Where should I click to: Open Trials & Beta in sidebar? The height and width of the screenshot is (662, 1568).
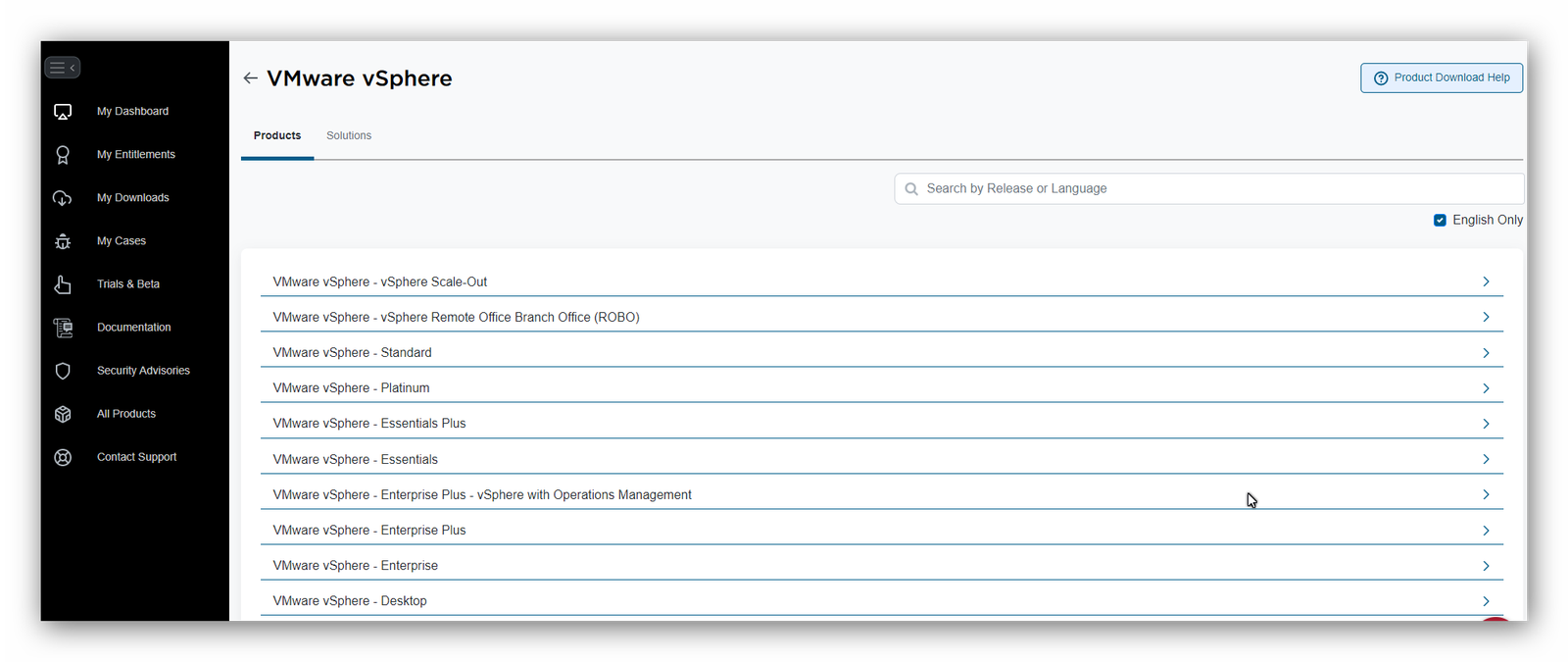coord(128,284)
